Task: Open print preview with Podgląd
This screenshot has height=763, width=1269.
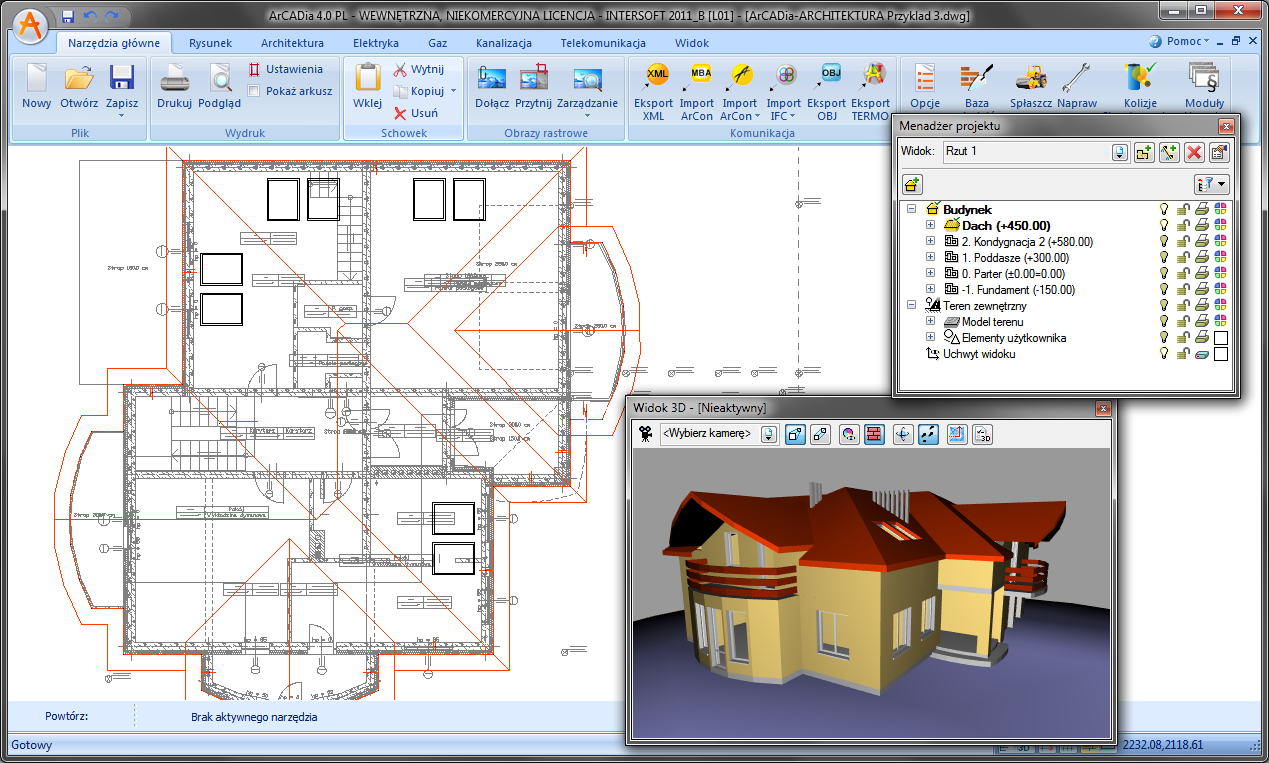Action: point(219,87)
